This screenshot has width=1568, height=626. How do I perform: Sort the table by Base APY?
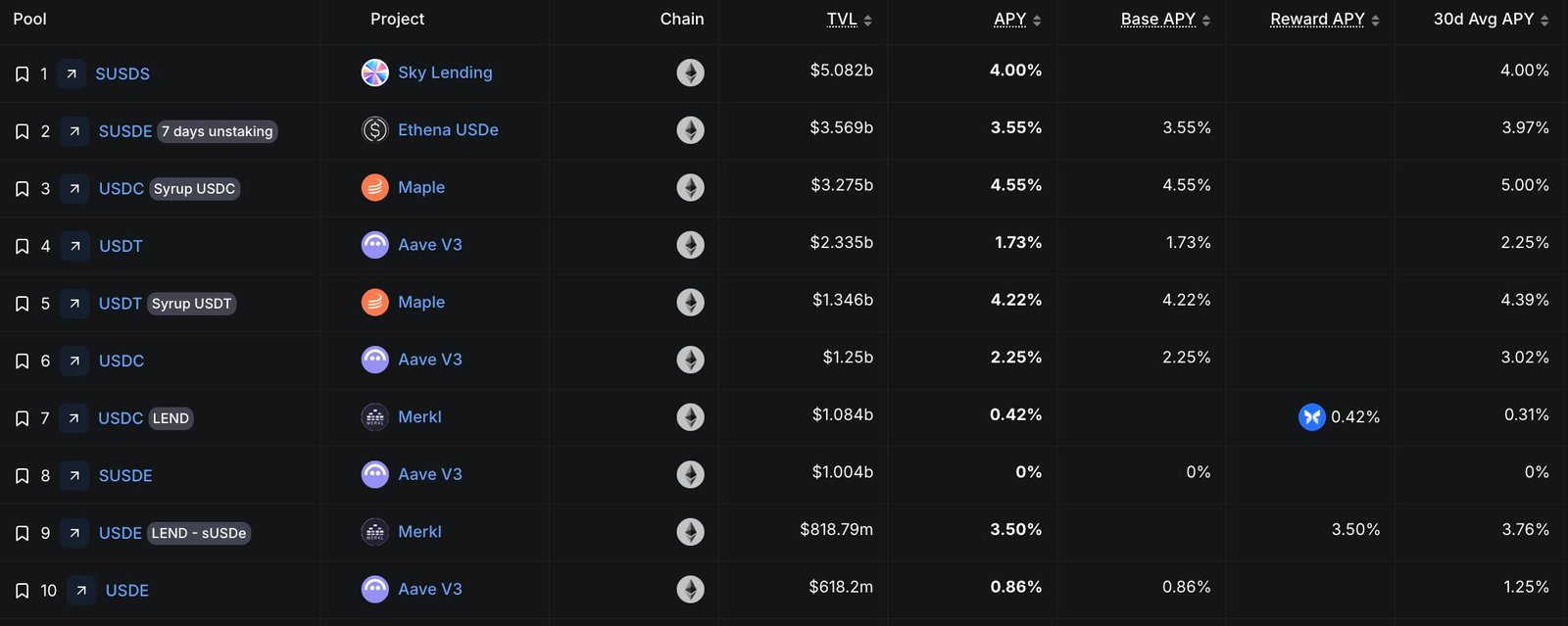[1159, 18]
